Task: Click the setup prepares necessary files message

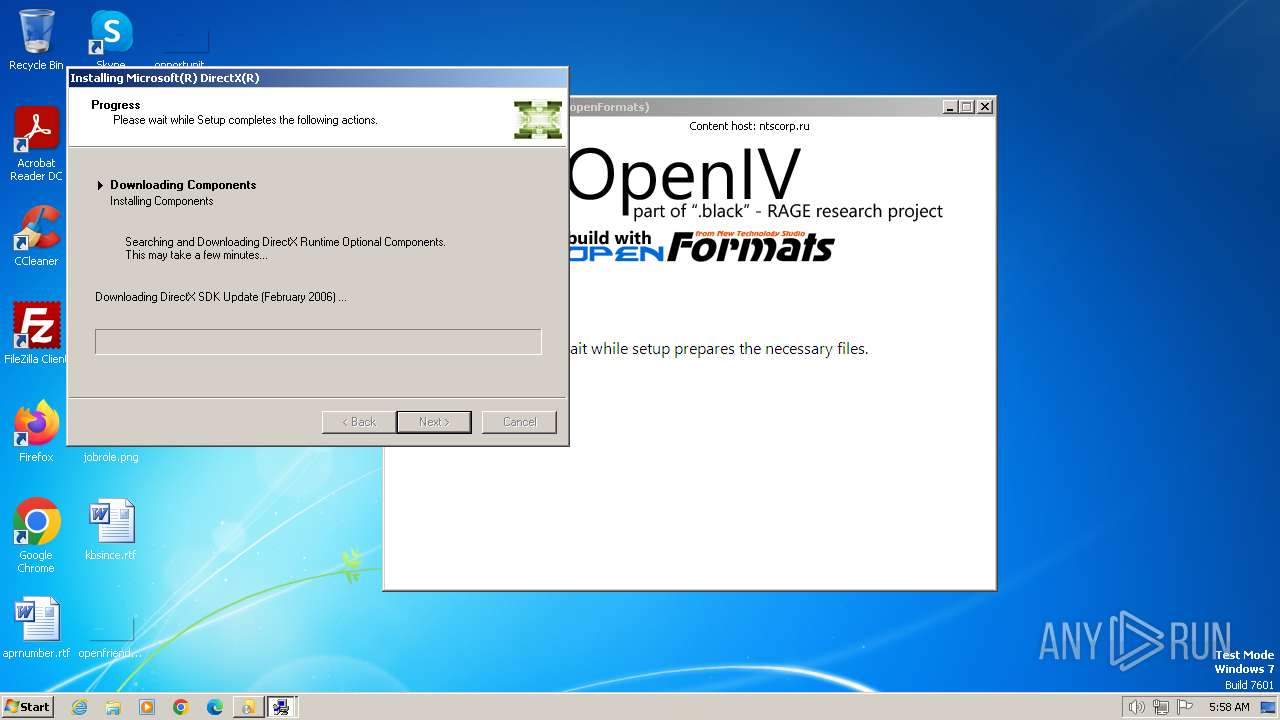Action: point(718,349)
